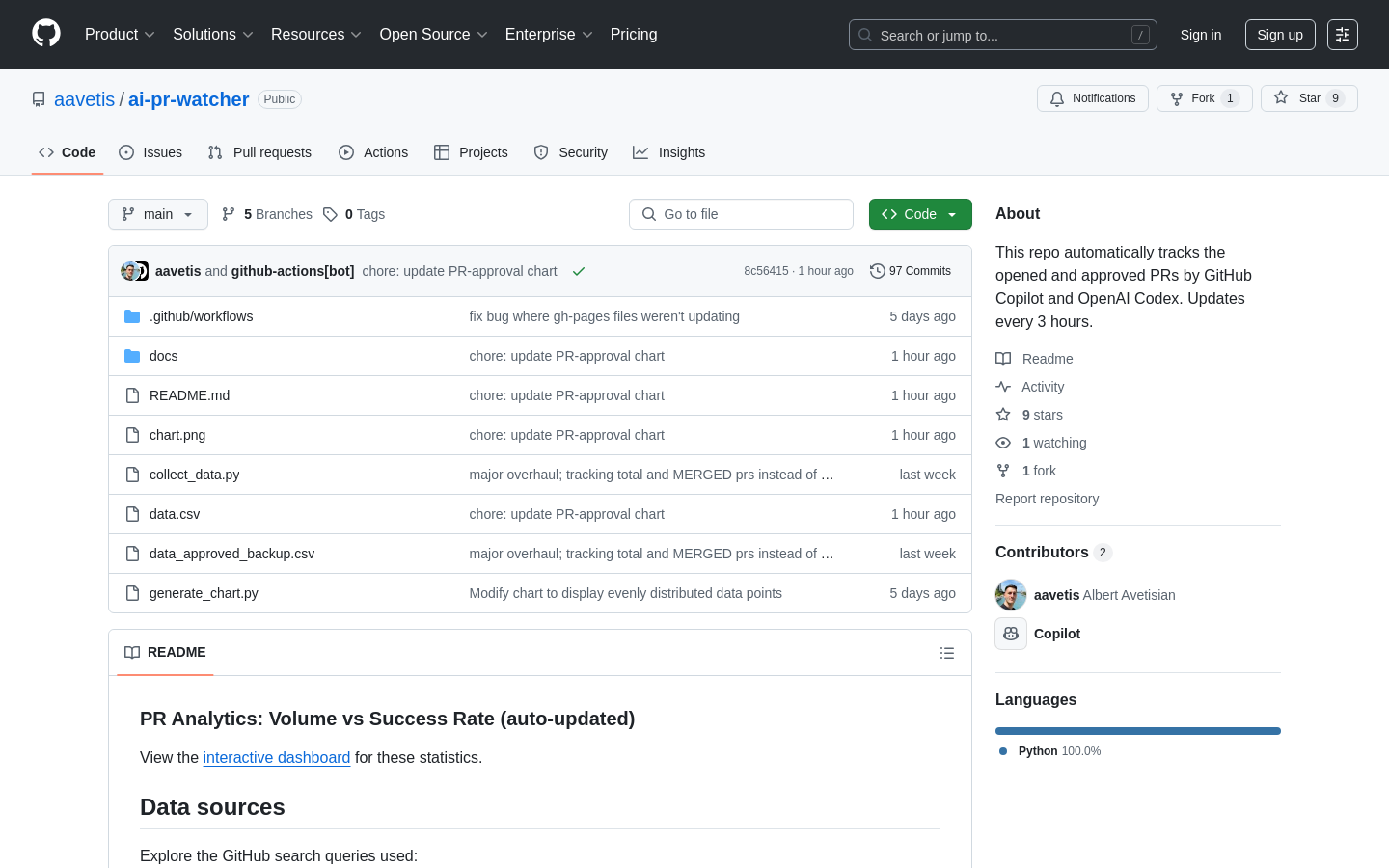Viewport: 1389px width, 868px height.
Task: Click the tag icon next to 0 Tags
Action: 330,214
